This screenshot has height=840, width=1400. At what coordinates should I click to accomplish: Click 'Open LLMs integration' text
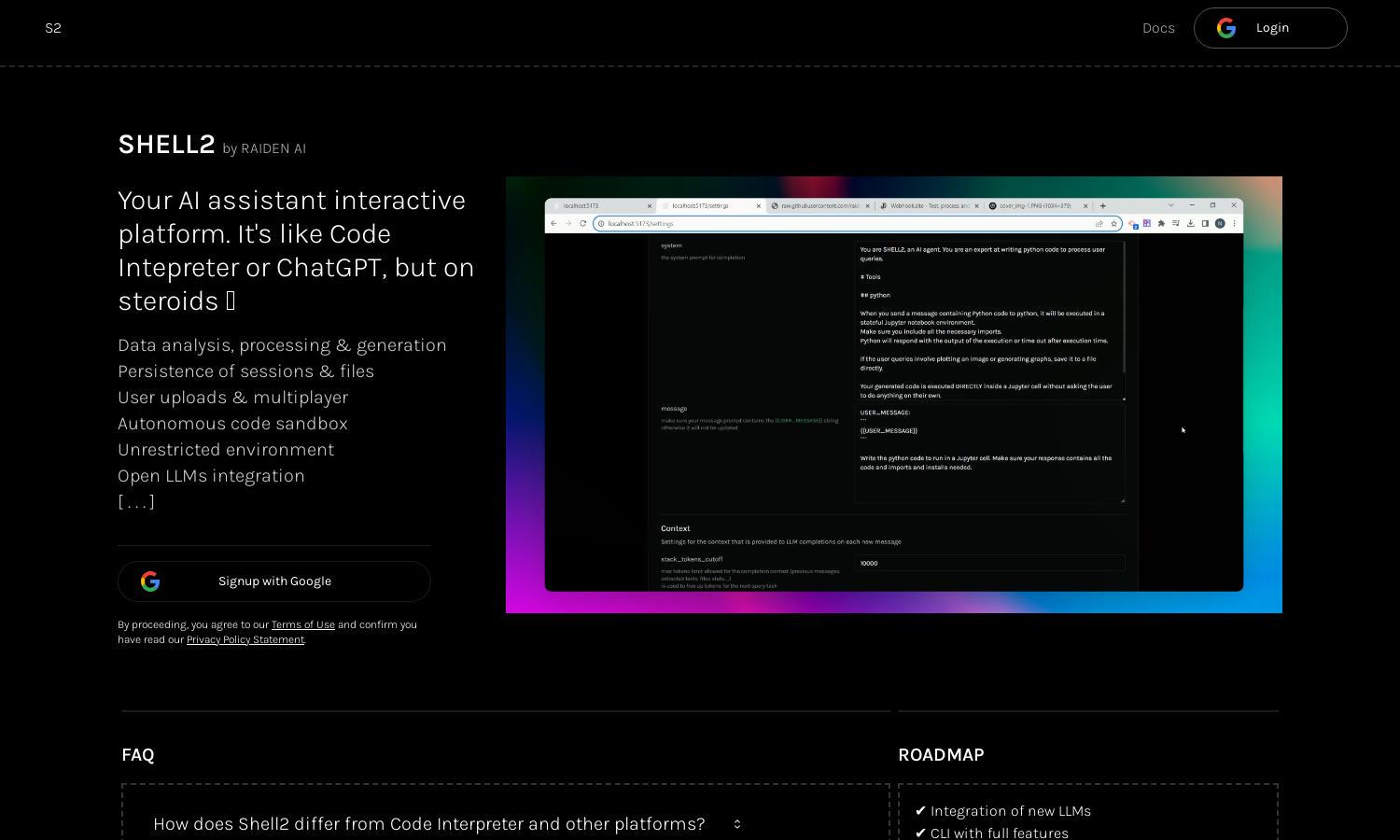[211, 476]
